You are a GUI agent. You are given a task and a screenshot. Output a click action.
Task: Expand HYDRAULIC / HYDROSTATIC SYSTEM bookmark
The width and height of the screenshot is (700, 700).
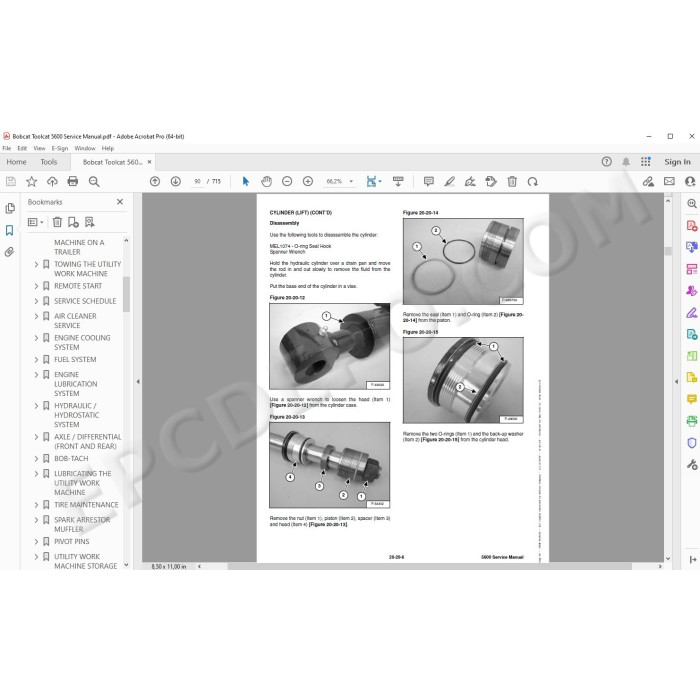[37, 406]
